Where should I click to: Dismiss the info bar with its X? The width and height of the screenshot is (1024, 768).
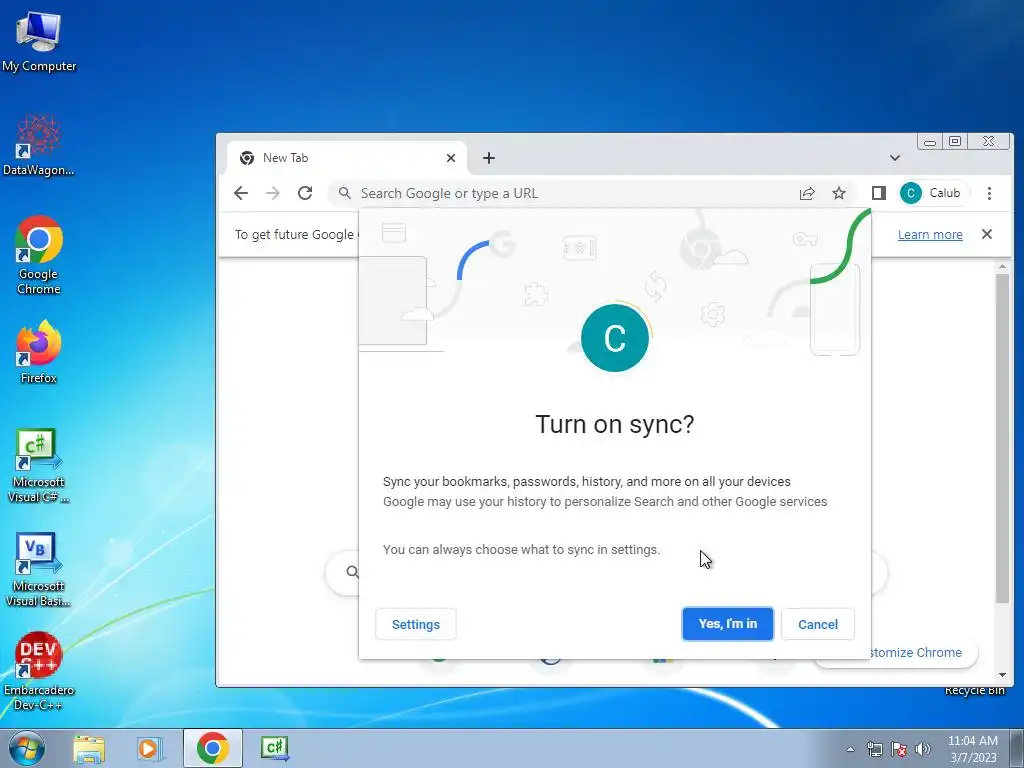pyautogui.click(x=987, y=234)
